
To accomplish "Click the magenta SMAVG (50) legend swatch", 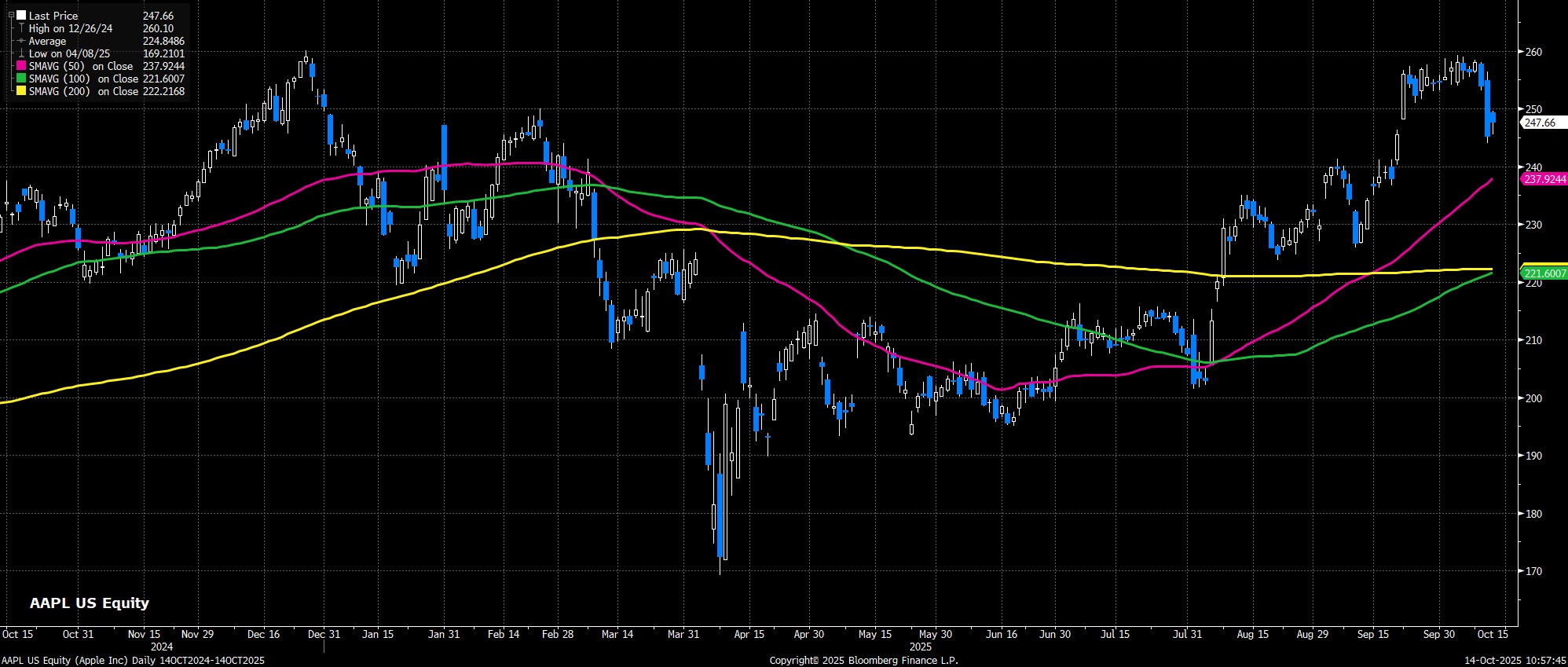I will click(21, 67).
